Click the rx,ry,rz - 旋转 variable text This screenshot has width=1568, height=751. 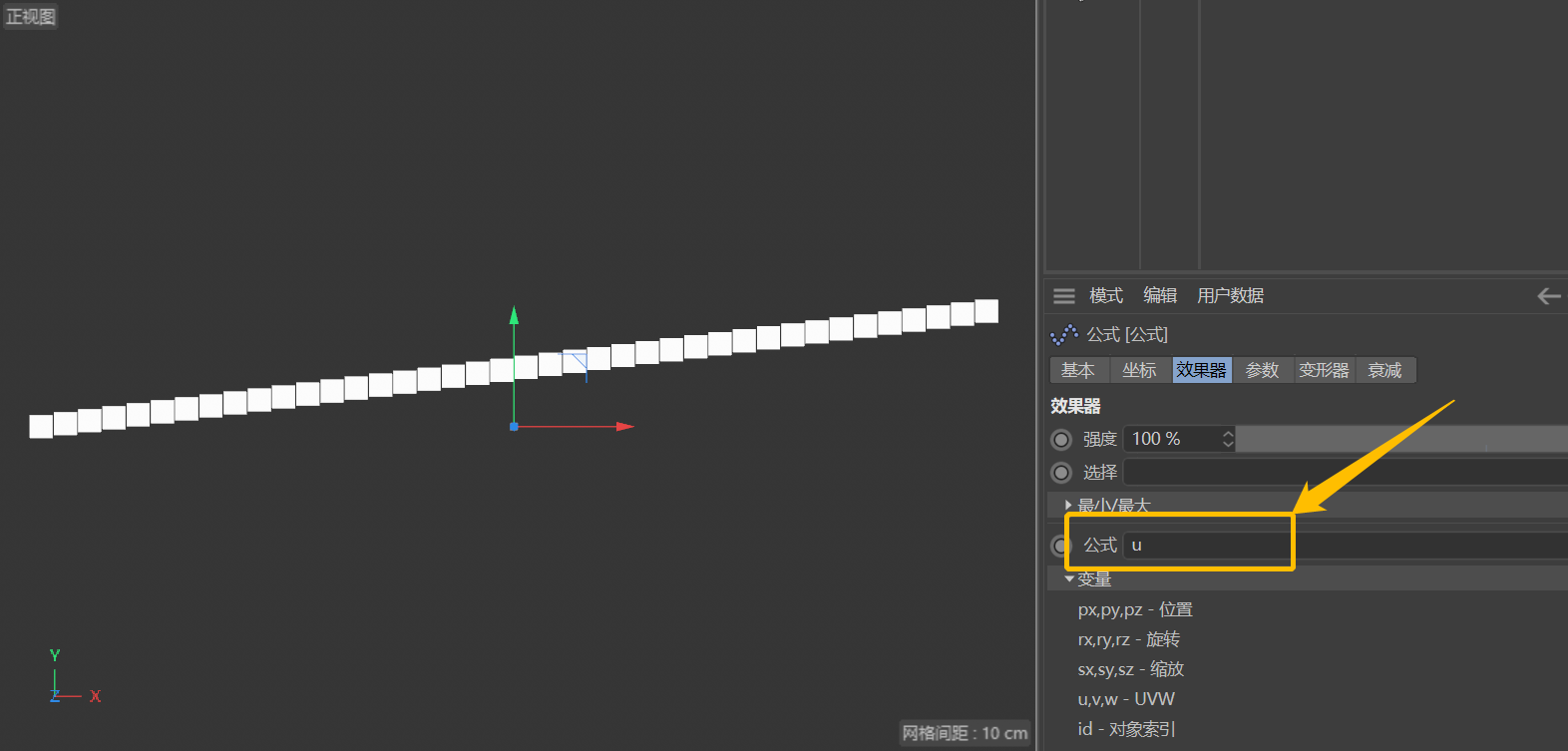point(1129,640)
